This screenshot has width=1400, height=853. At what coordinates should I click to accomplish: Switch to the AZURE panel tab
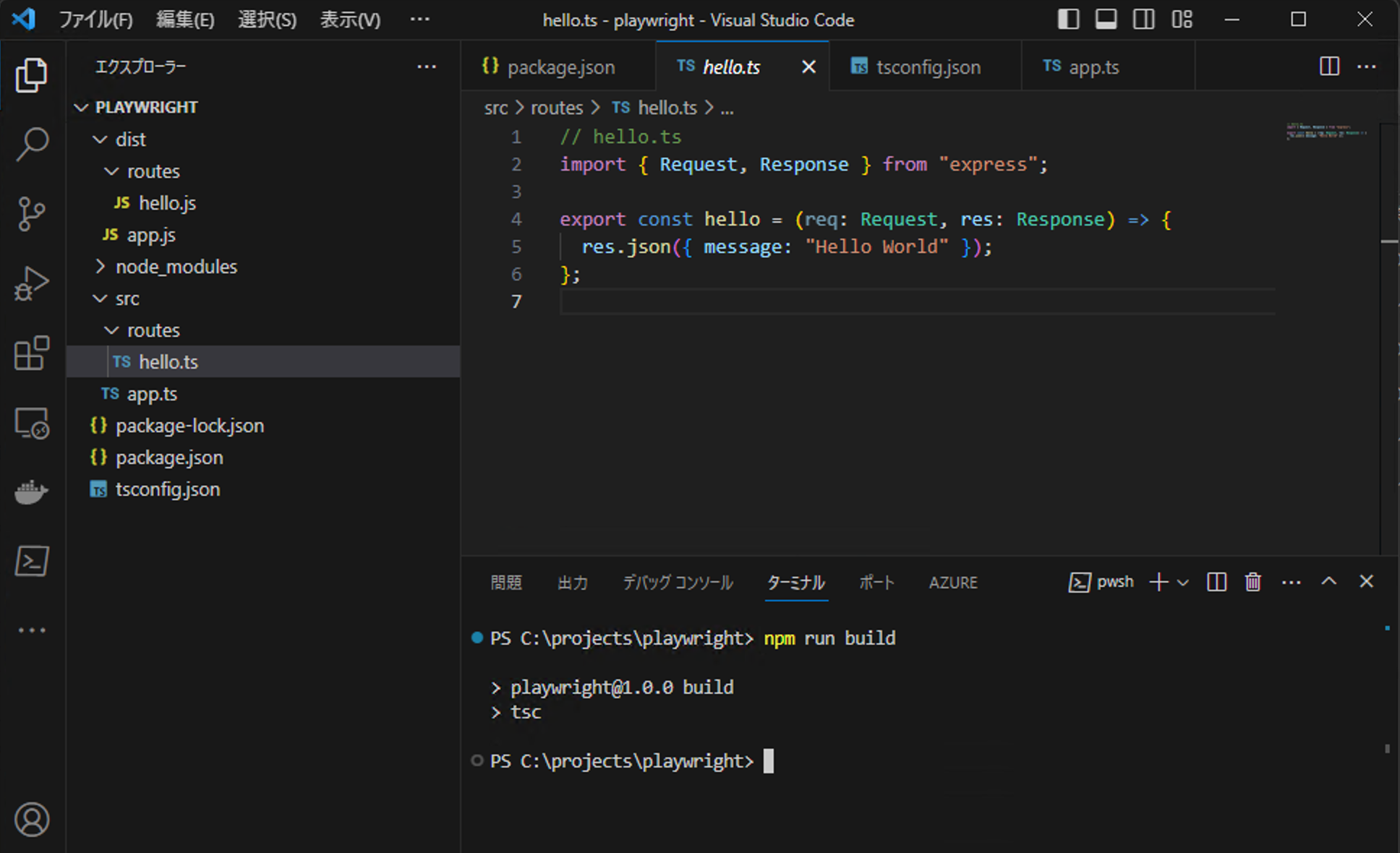pyautogui.click(x=953, y=583)
